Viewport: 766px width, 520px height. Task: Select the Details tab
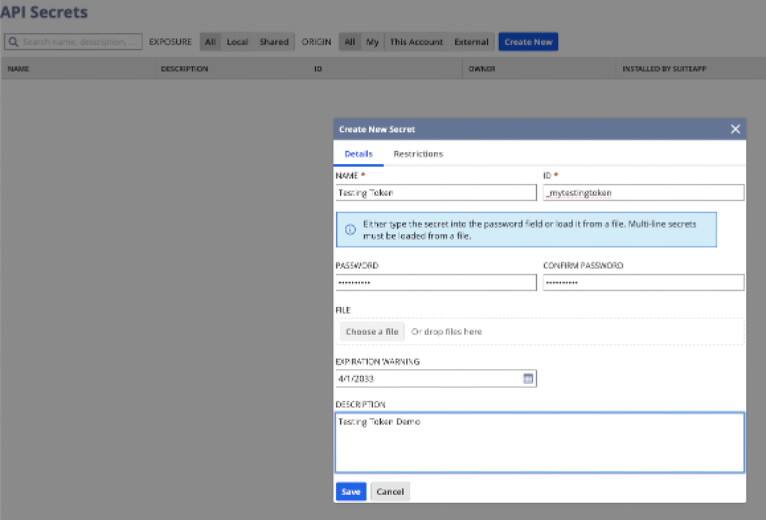tap(358, 154)
